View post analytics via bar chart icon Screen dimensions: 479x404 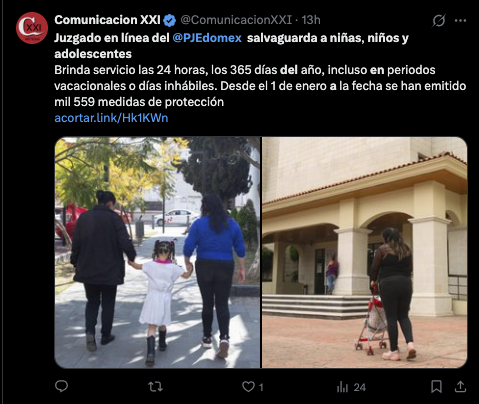pos(342,387)
